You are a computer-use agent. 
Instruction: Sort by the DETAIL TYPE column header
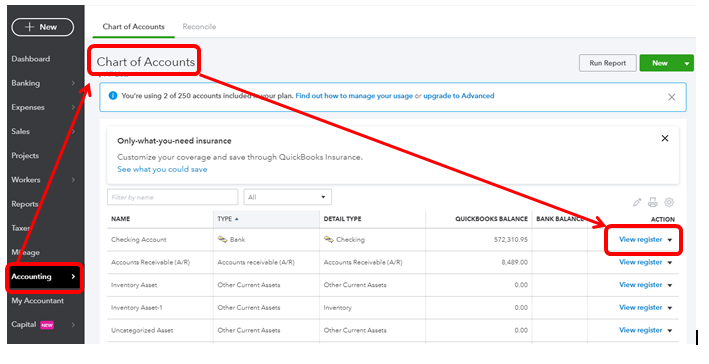342,219
